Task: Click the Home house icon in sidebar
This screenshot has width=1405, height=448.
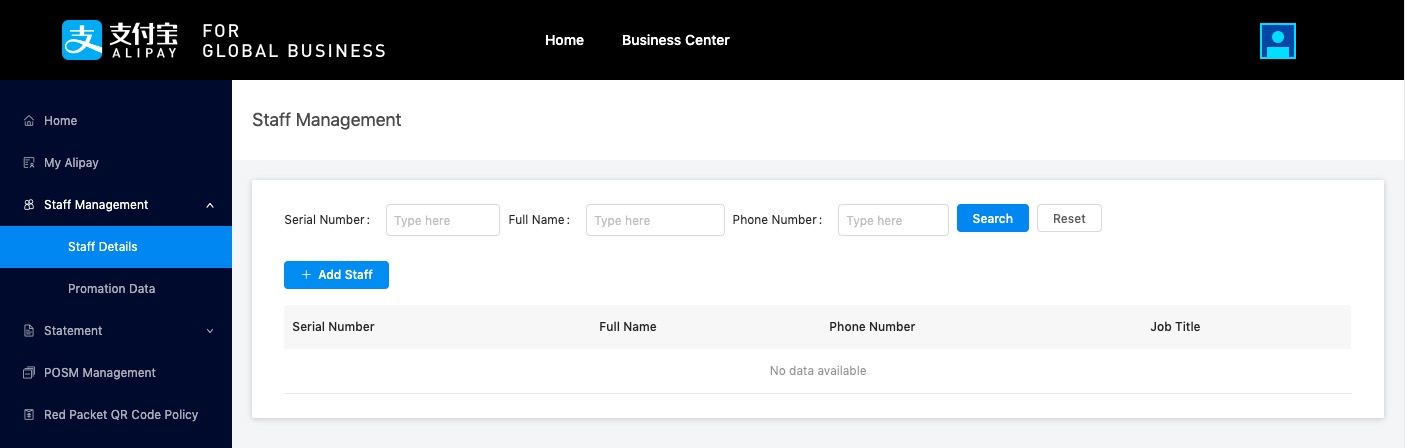Action: (x=29, y=121)
